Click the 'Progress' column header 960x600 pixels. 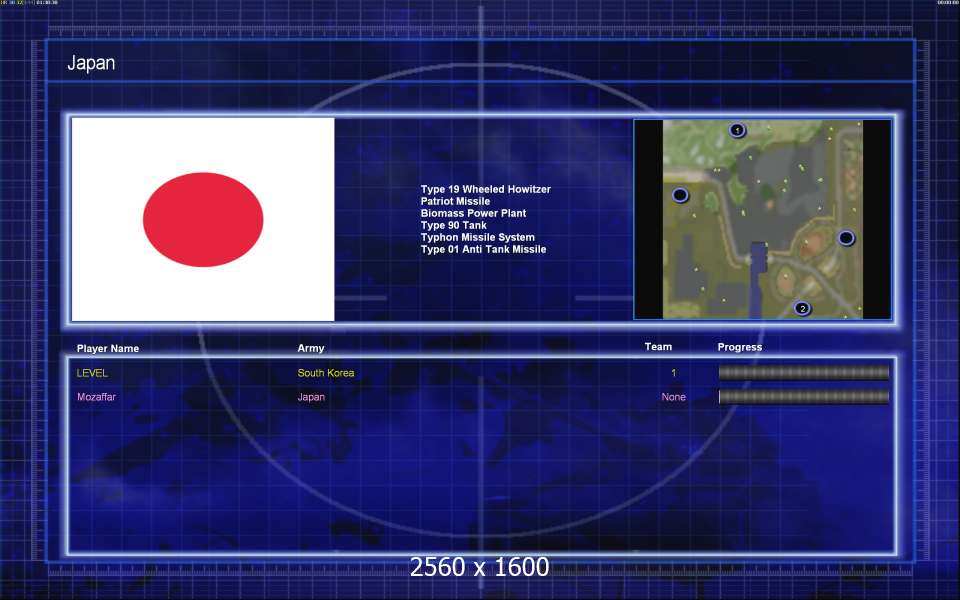(x=740, y=347)
